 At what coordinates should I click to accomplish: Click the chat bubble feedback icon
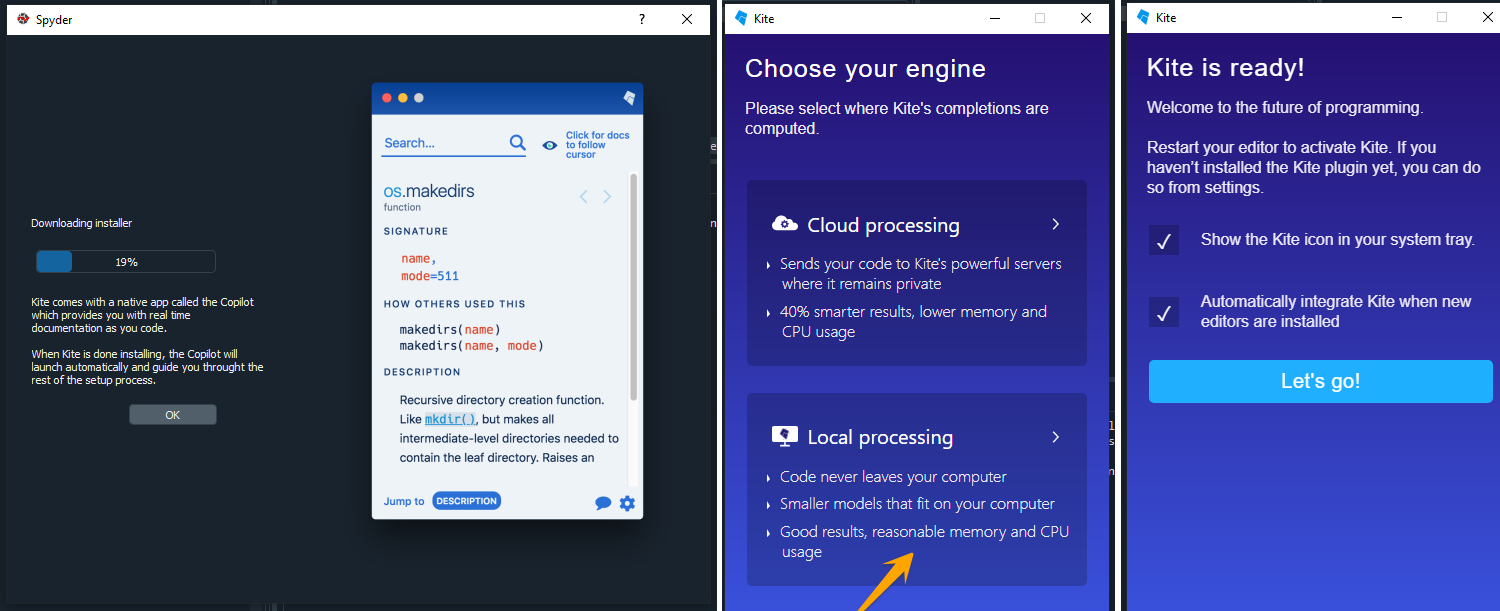[x=603, y=503]
